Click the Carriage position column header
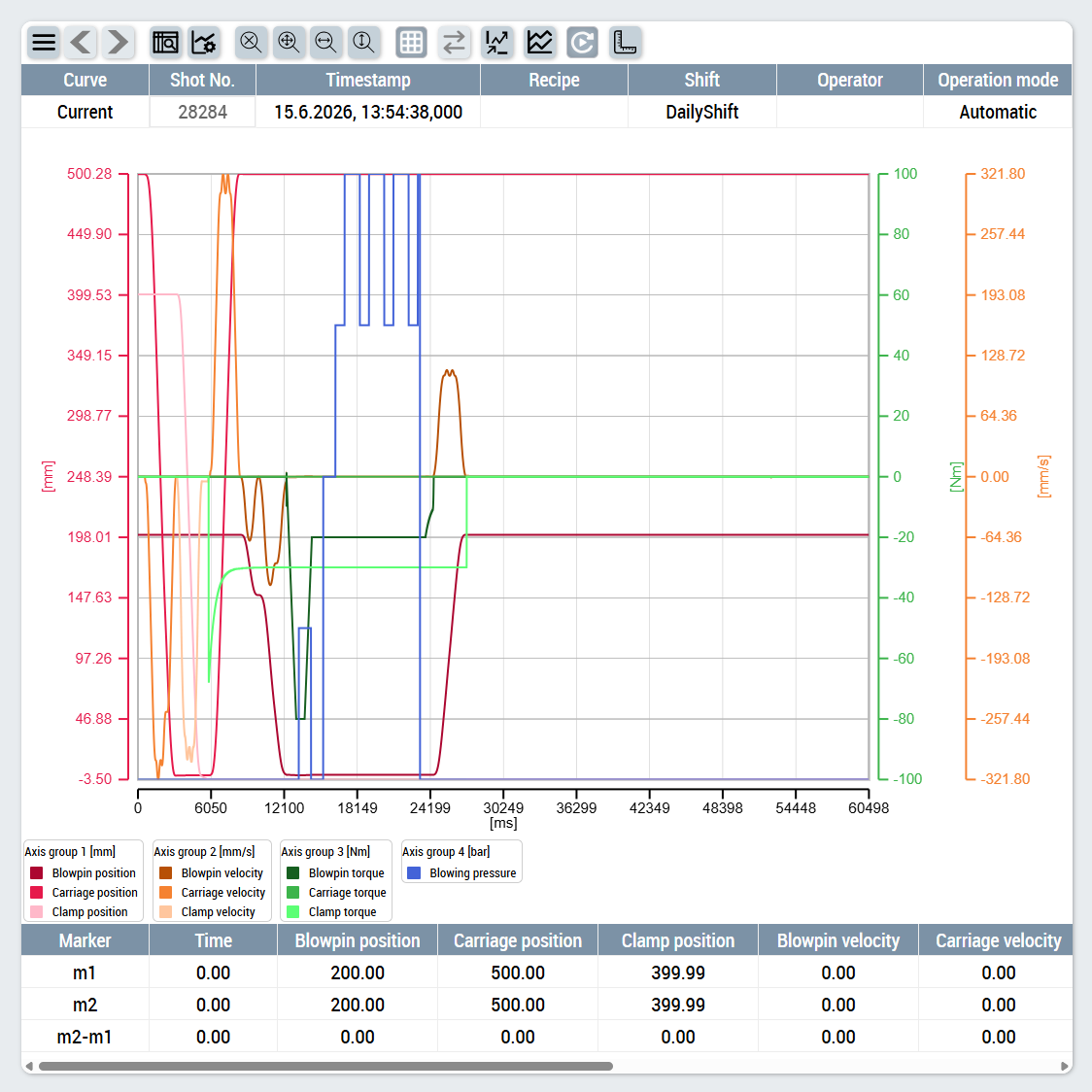Screen dimensions: 1092x1092 (518, 940)
